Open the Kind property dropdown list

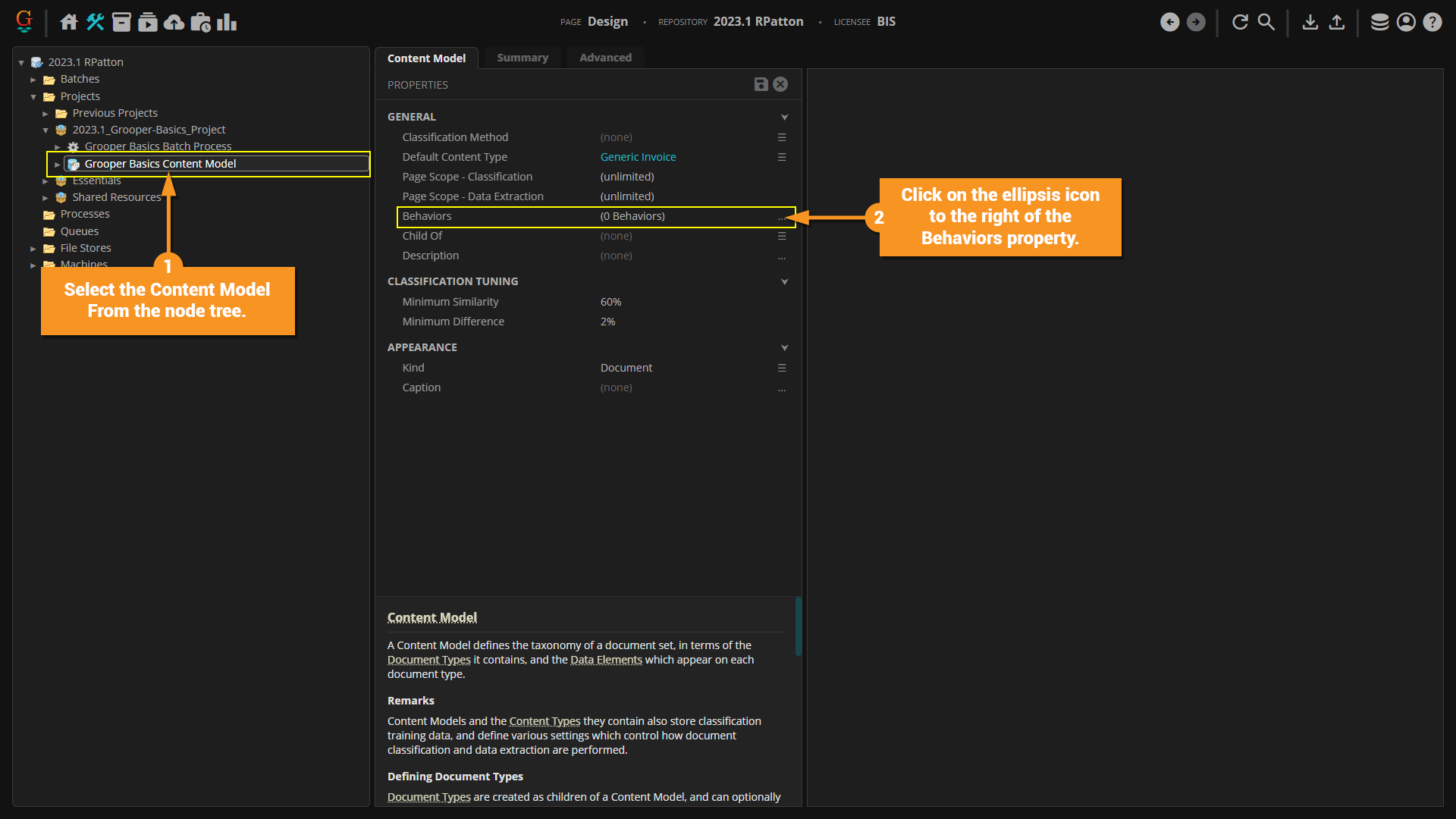[781, 368]
